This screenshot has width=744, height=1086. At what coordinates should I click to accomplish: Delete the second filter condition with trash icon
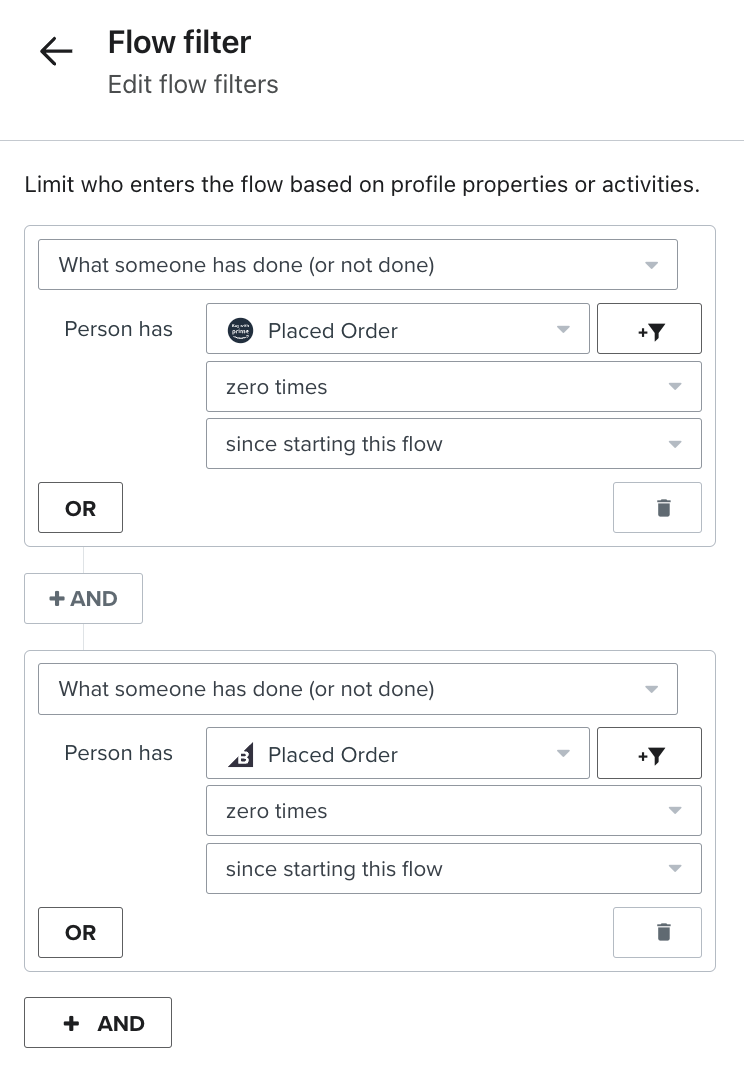coord(662,932)
